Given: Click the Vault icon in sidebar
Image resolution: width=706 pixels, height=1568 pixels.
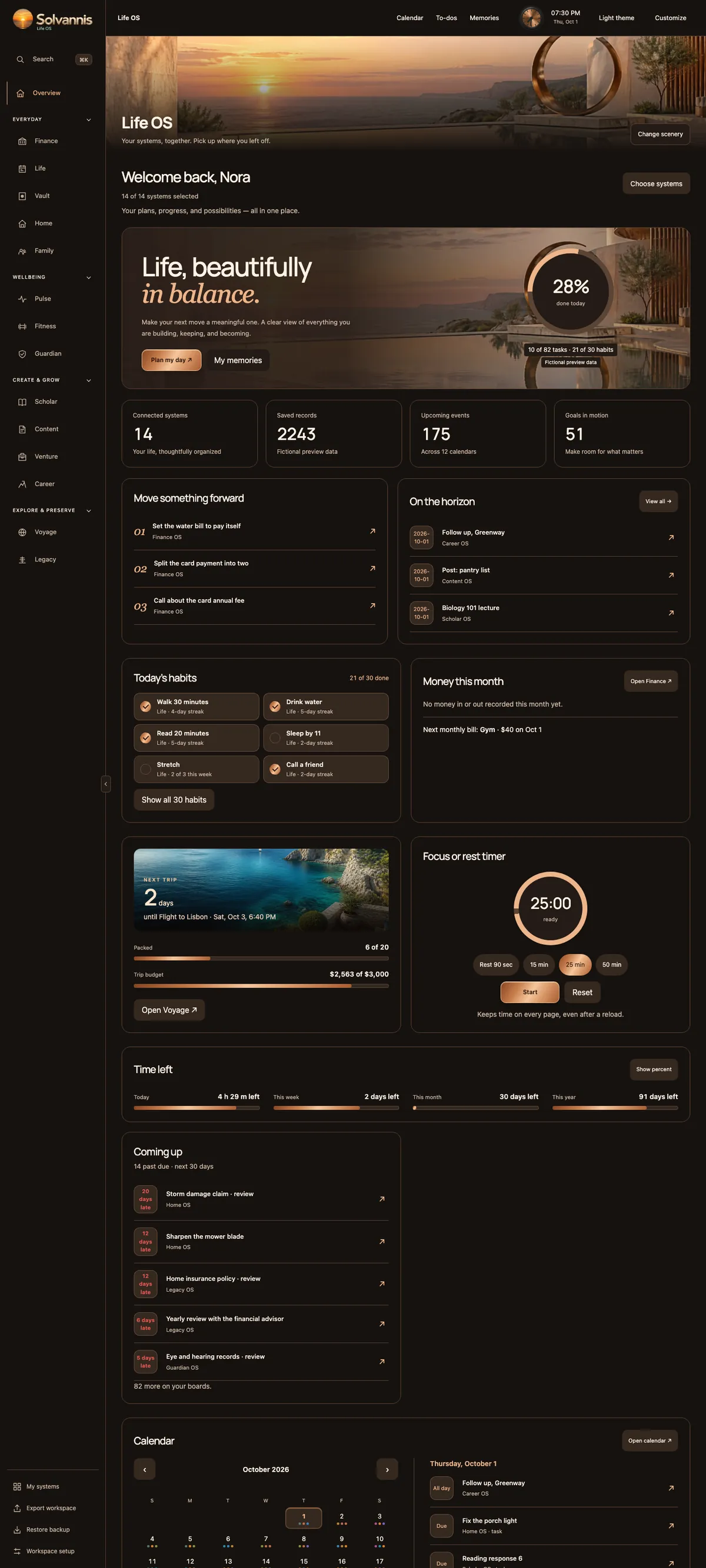Looking at the screenshot, I should (x=22, y=196).
